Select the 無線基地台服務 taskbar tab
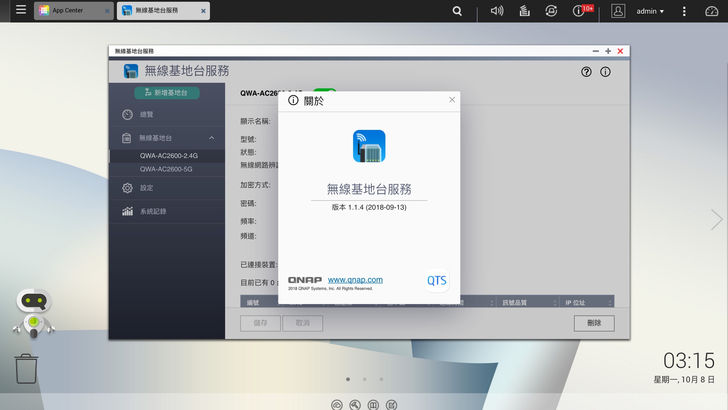The image size is (728, 410). click(x=163, y=11)
